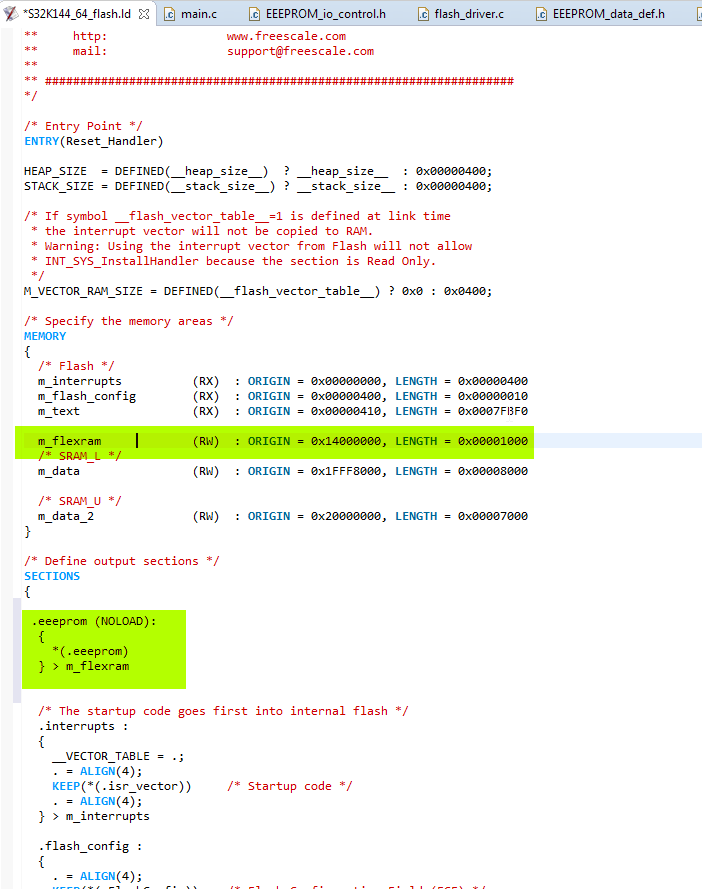
Task: Click the 0x14000000 origin value
Action: tap(345, 441)
